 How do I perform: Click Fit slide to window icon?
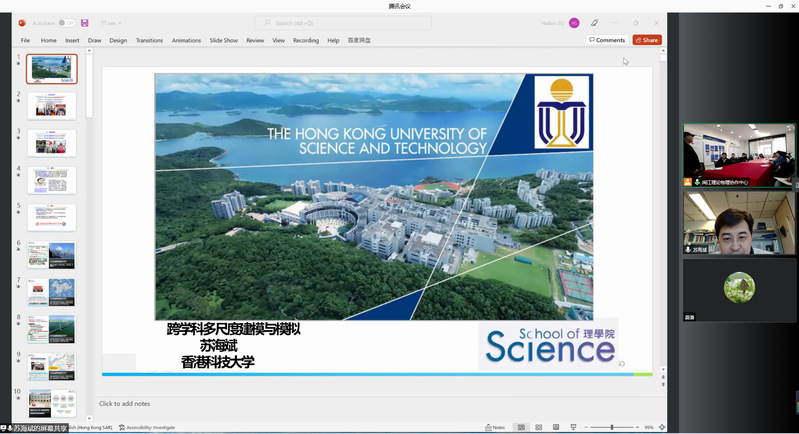tap(662, 427)
